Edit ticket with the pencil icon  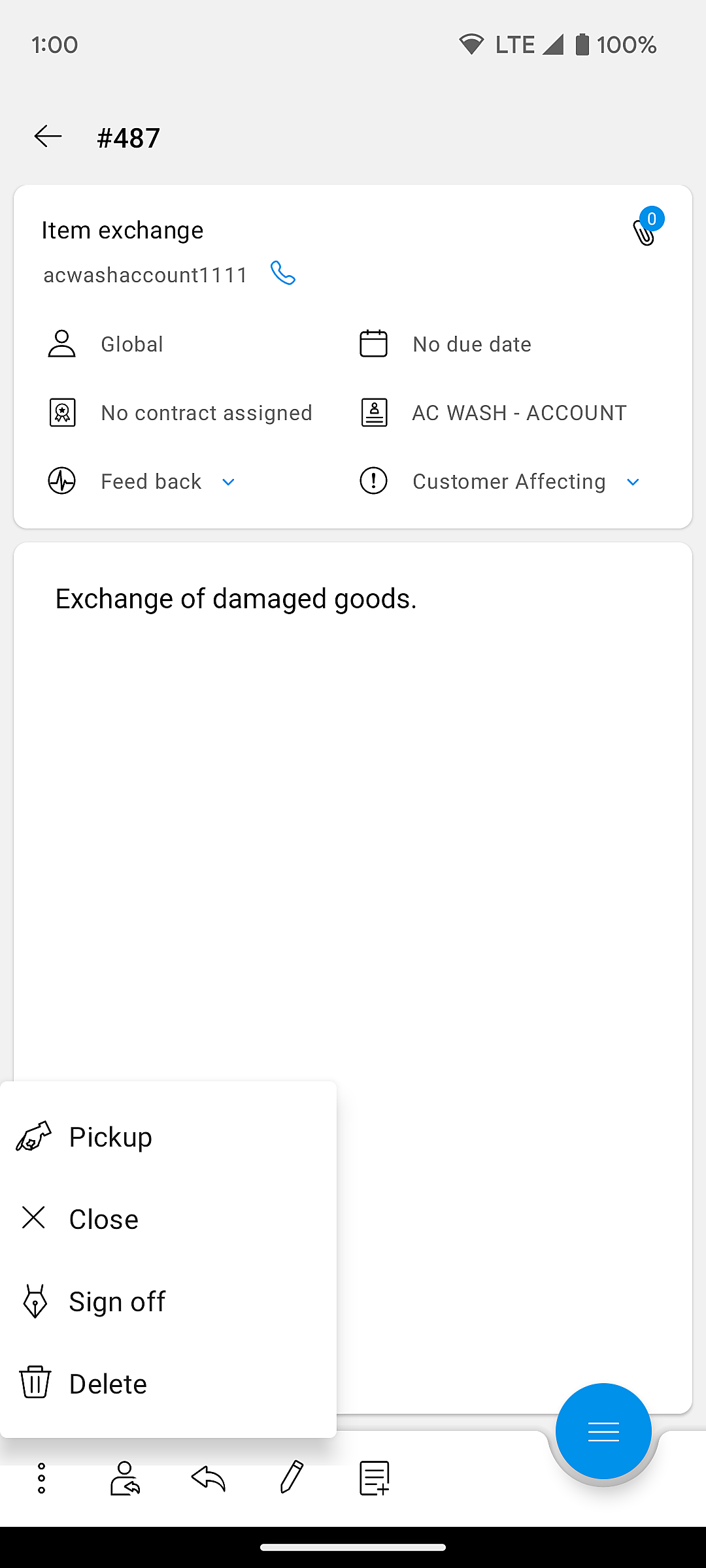tap(292, 1478)
